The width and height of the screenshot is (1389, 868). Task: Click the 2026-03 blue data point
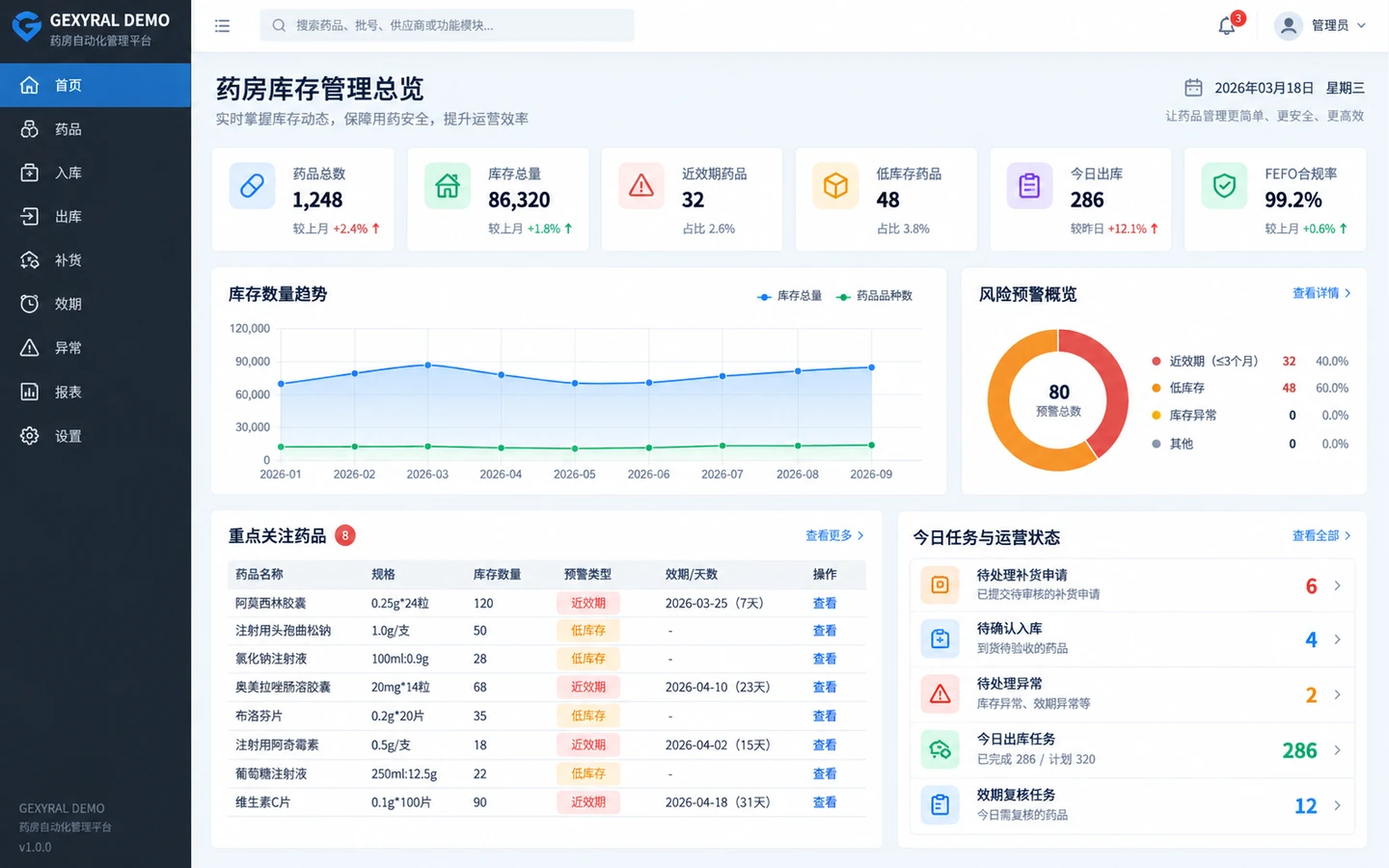[x=428, y=366]
